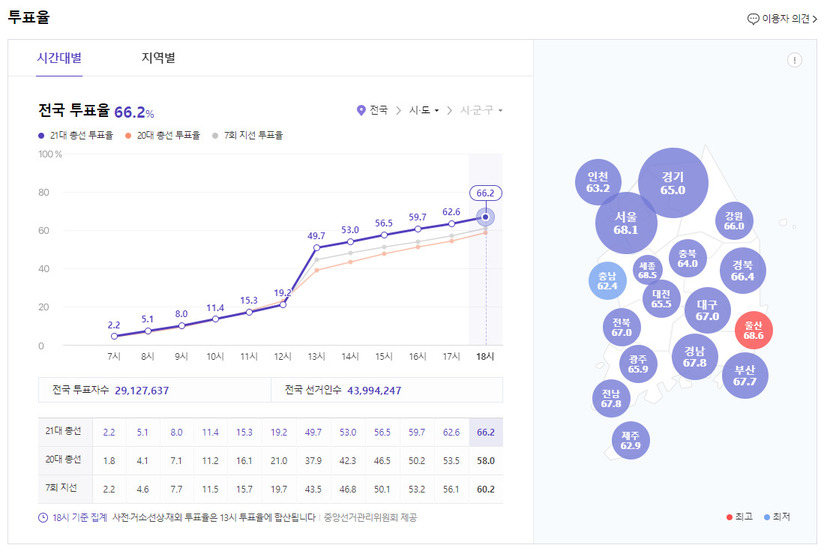Open the 시·도 dropdown
Screen dimensions: 830x554
(424, 110)
